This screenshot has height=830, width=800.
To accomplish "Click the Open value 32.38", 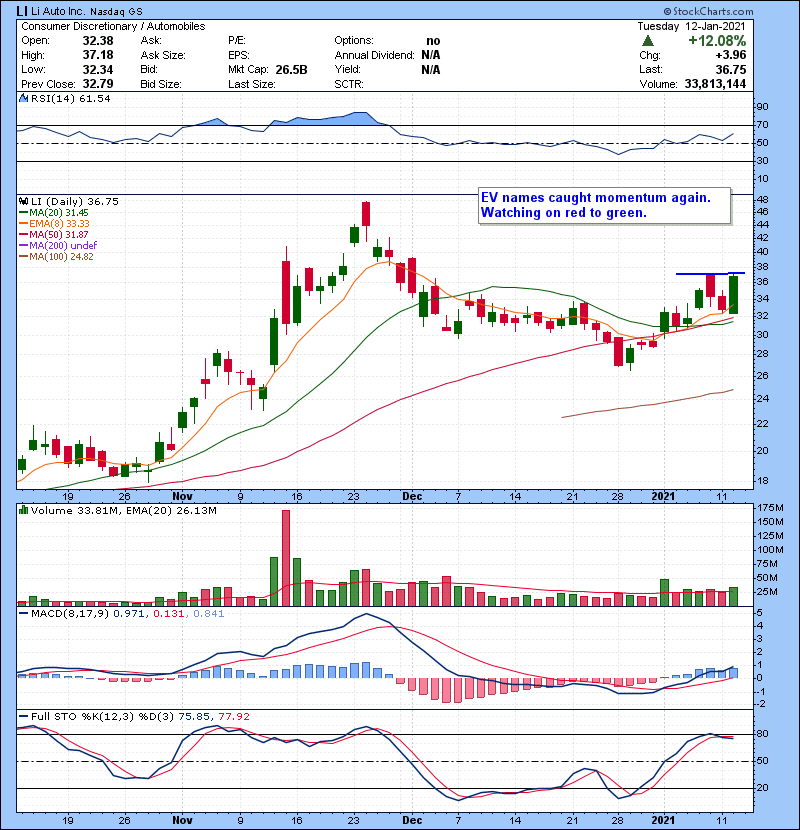I will click(98, 41).
